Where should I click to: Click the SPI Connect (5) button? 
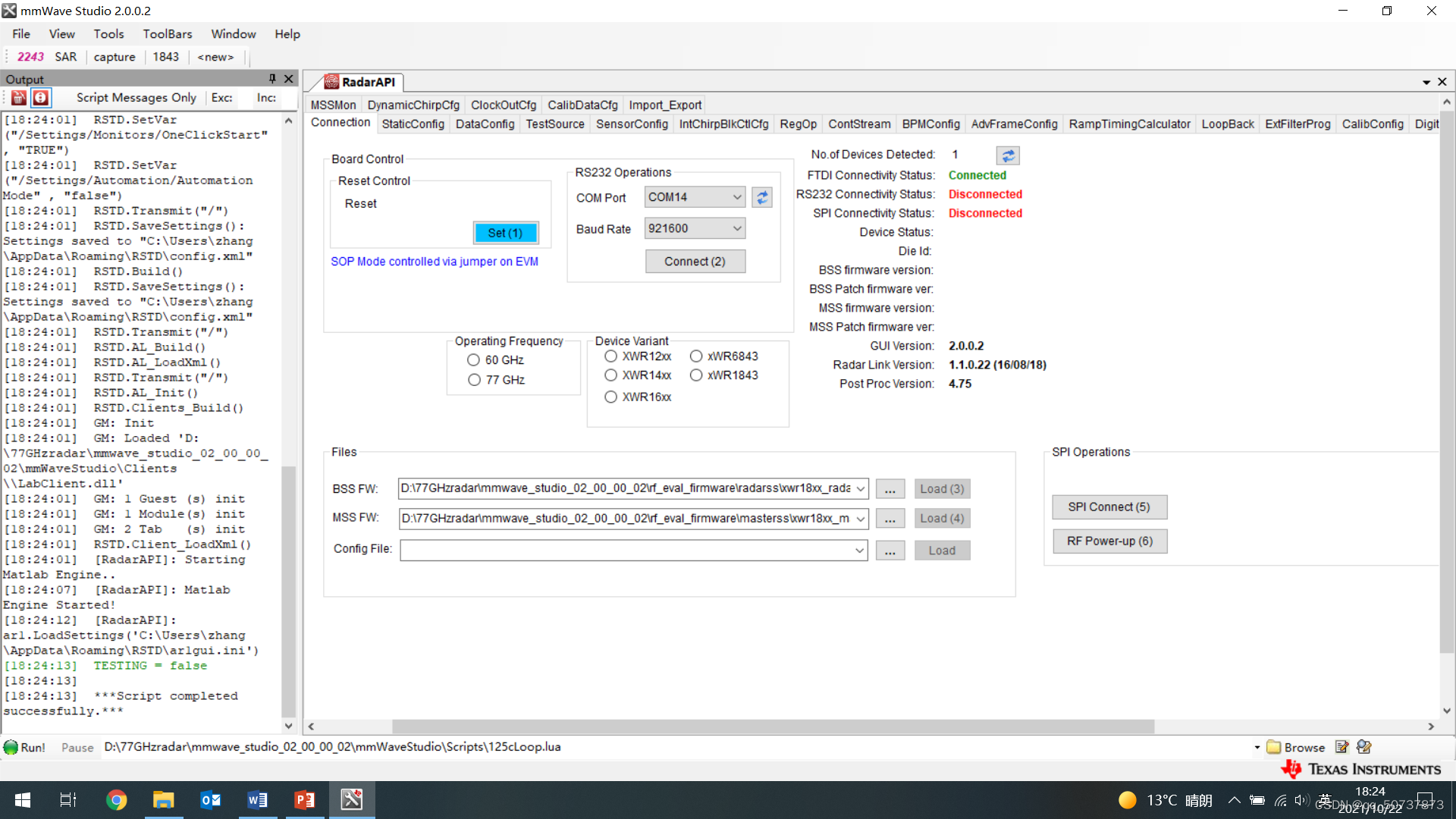1109,507
